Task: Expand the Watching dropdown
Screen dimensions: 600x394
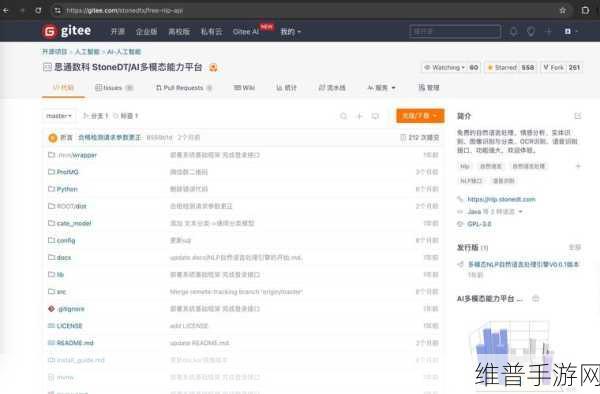Action: pyautogui.click(x=444, y=68)
